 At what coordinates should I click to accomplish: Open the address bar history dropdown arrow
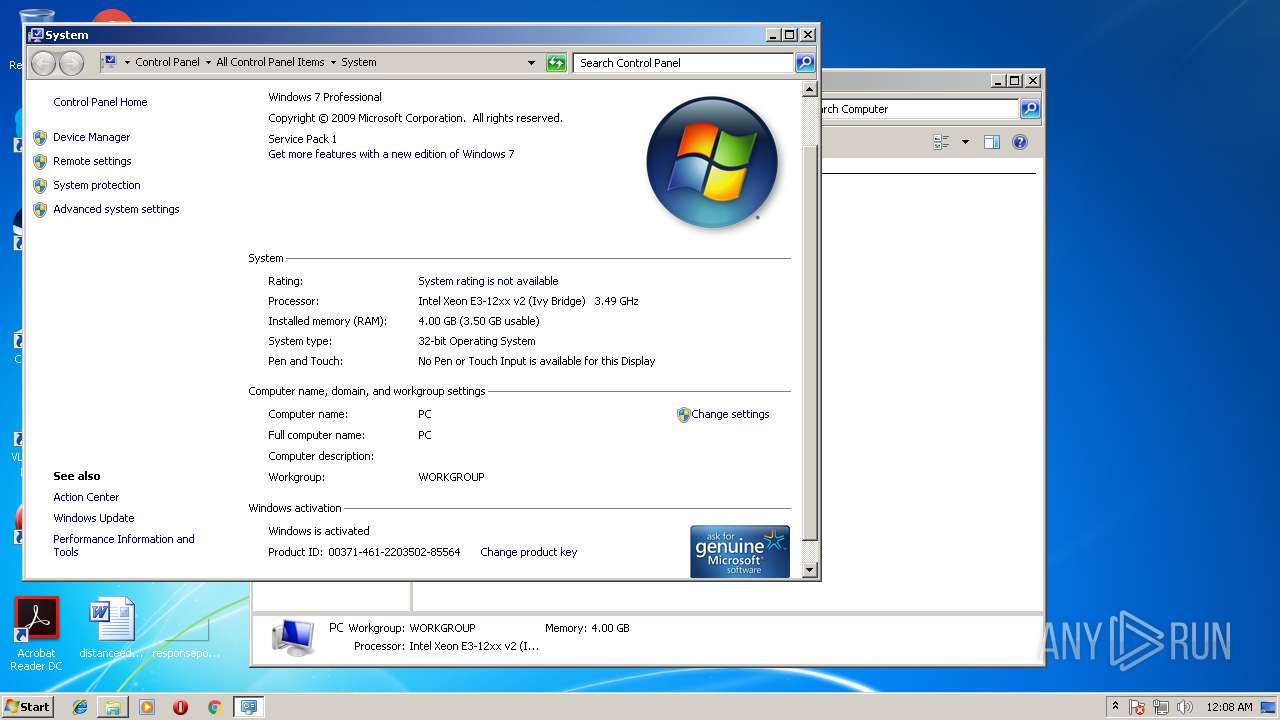[x=531, y=63]
